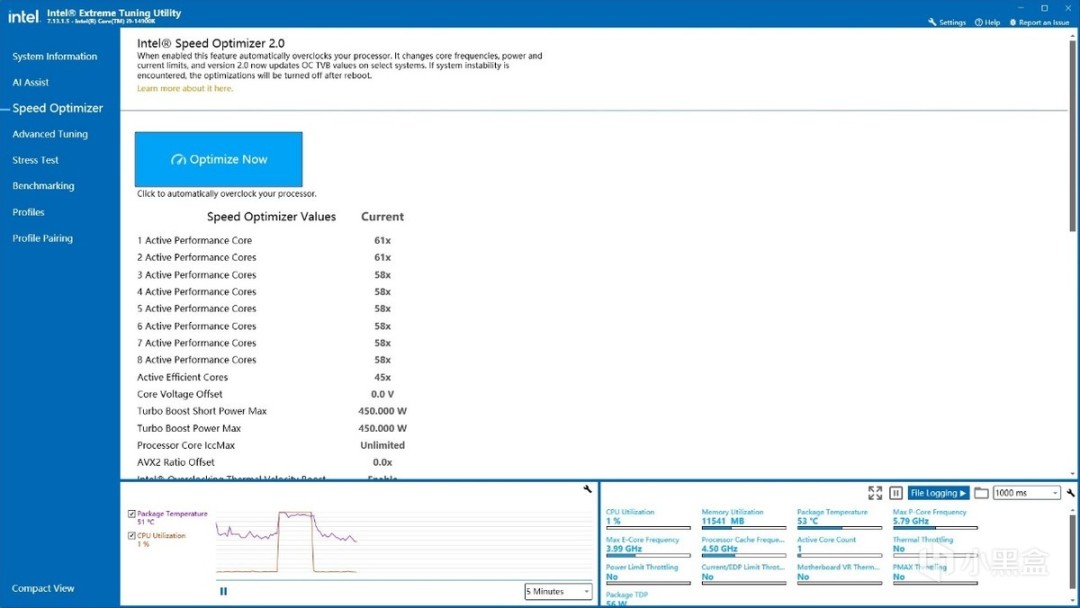Click the 1 Active Performance Core row

pos(271,240)
